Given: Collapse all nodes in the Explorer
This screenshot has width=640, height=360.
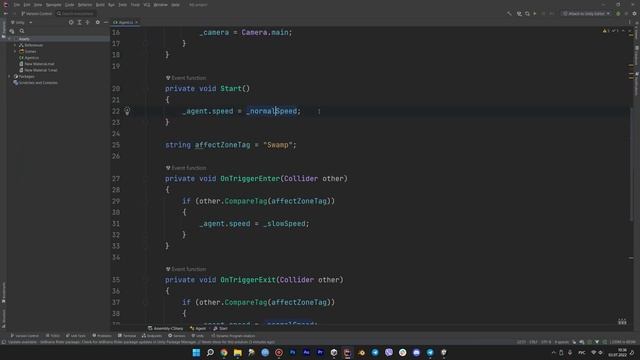Looking at the screenshot, I should click(x=87, y=22).
